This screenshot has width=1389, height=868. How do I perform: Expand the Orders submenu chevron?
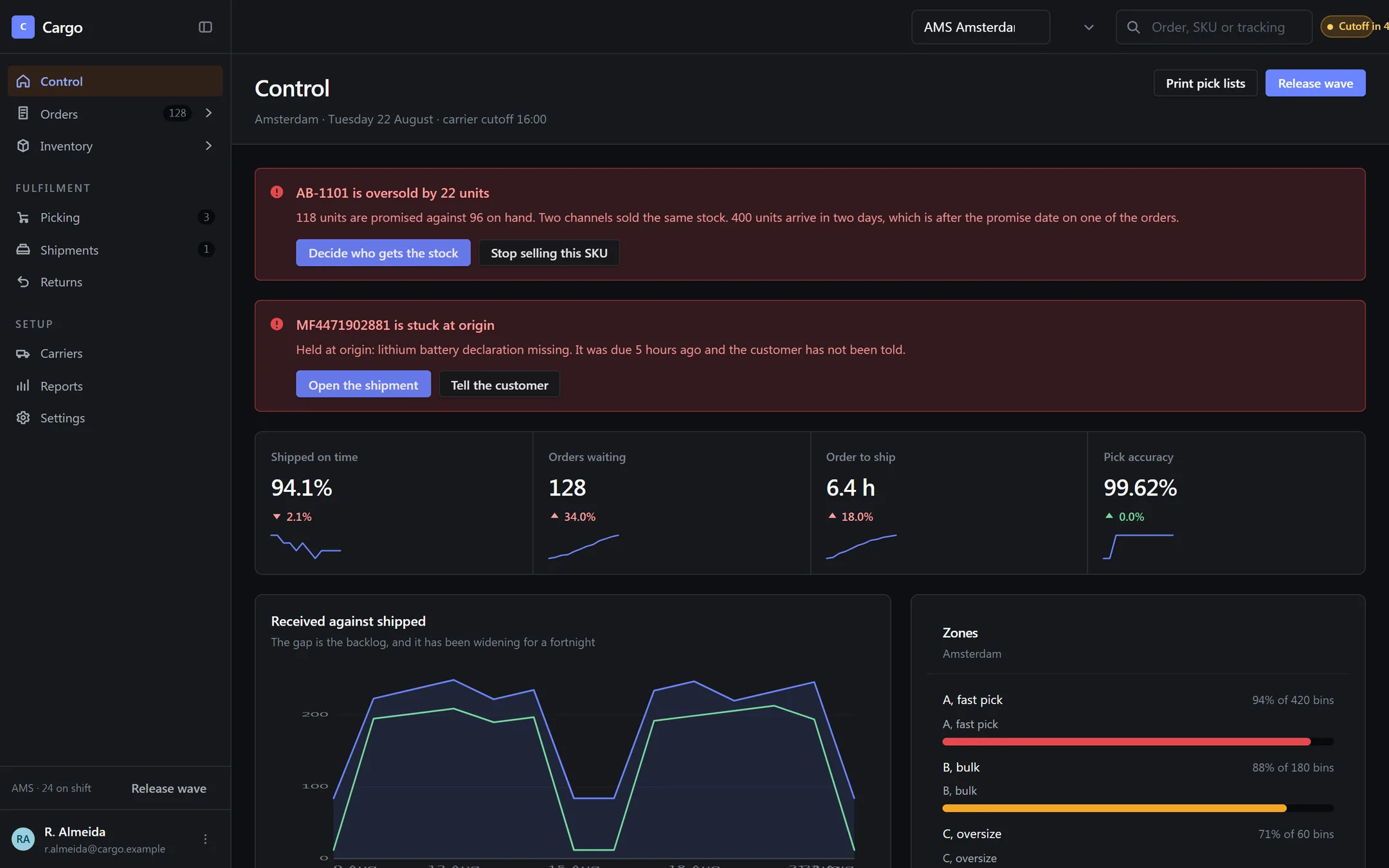(x=208, y=113)
